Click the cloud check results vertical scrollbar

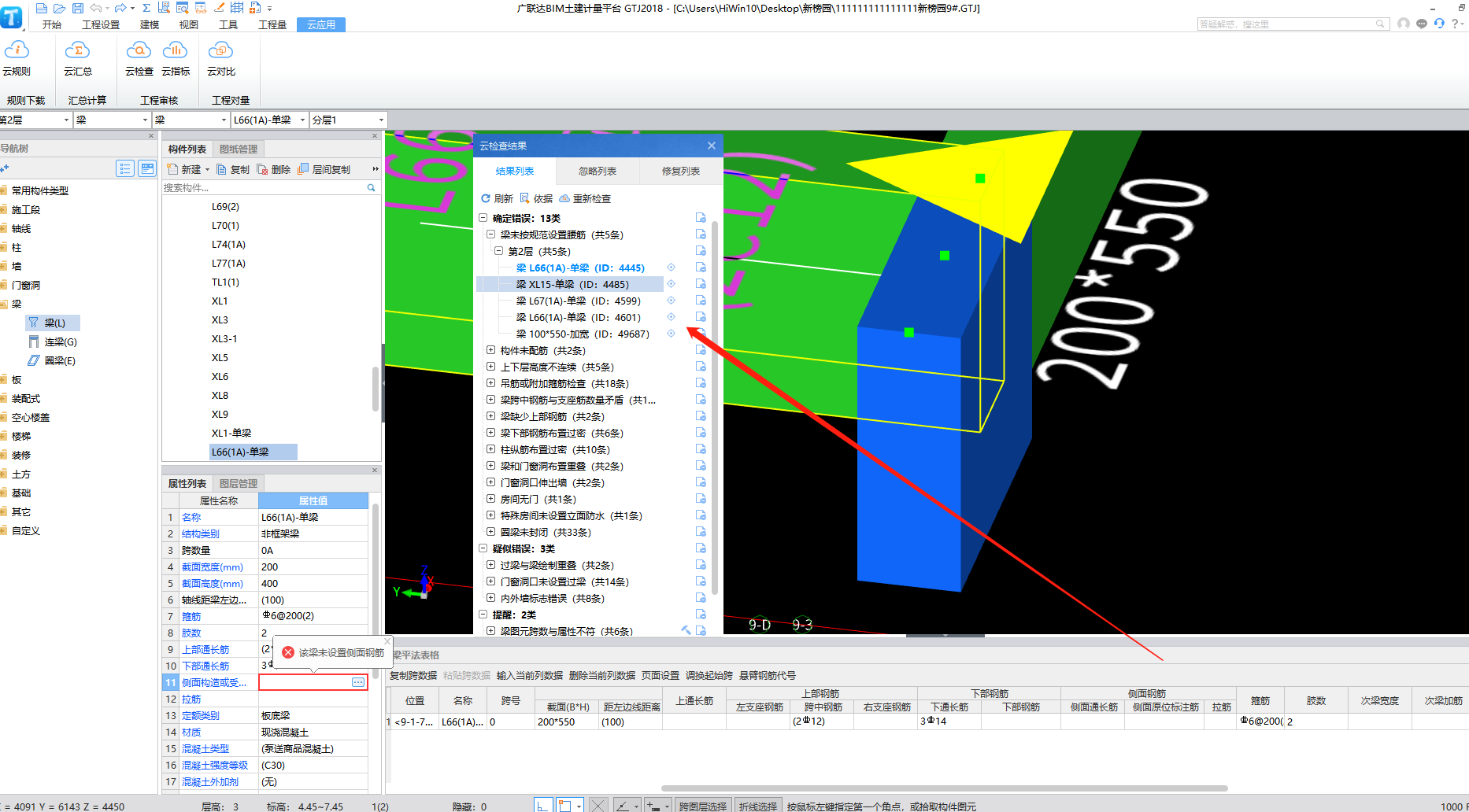click(715, 407)
